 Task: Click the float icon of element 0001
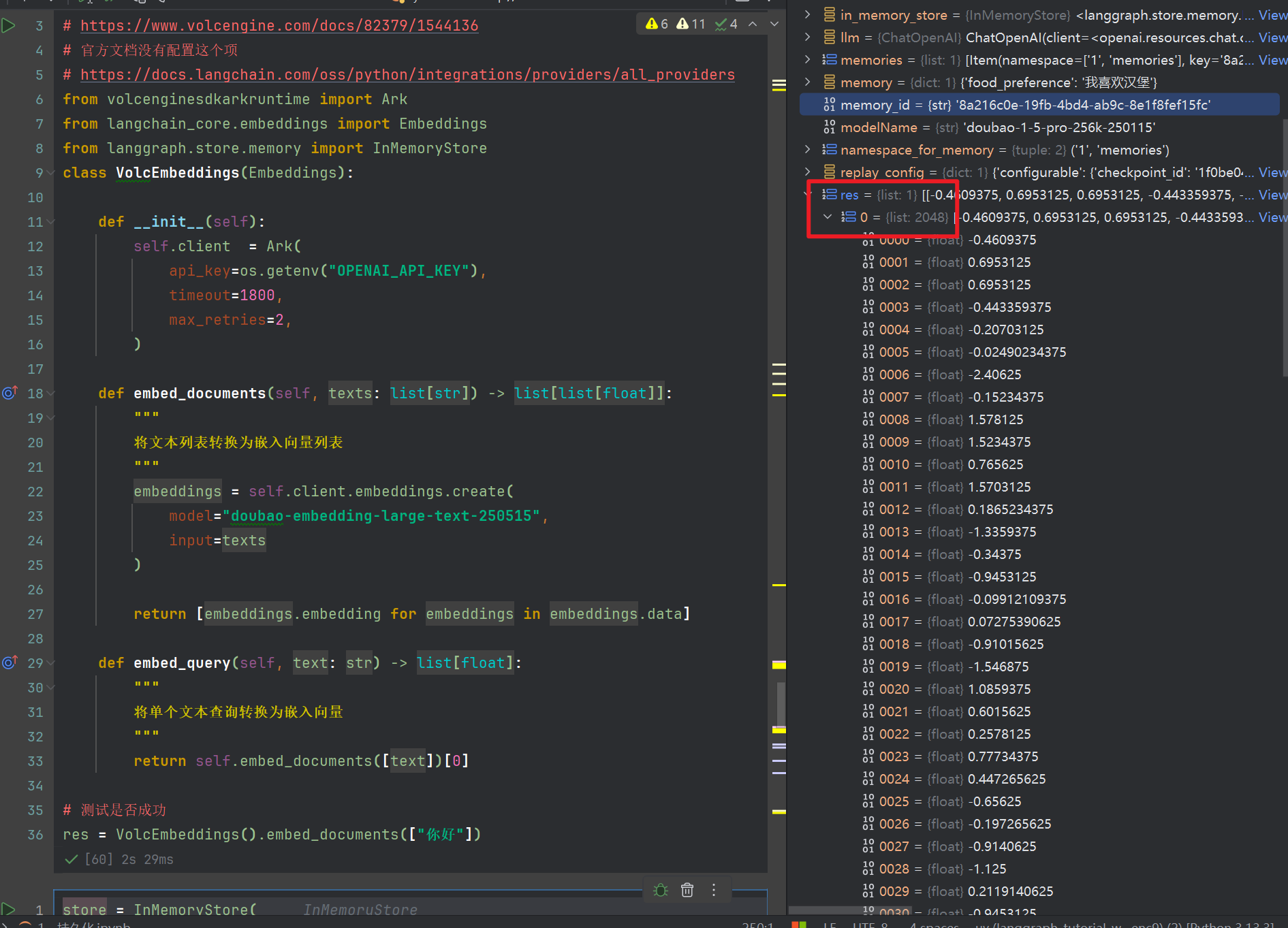(868, 261)
